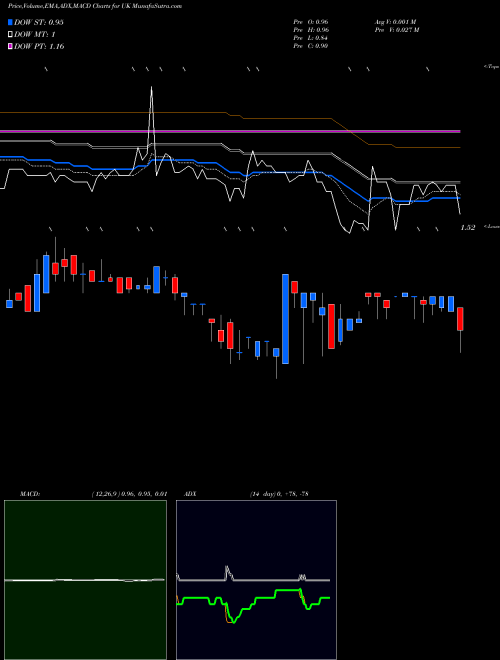Click the 'Pre L: 0.84' value
This screenshot has width=500, height=660.
point(311,38)
